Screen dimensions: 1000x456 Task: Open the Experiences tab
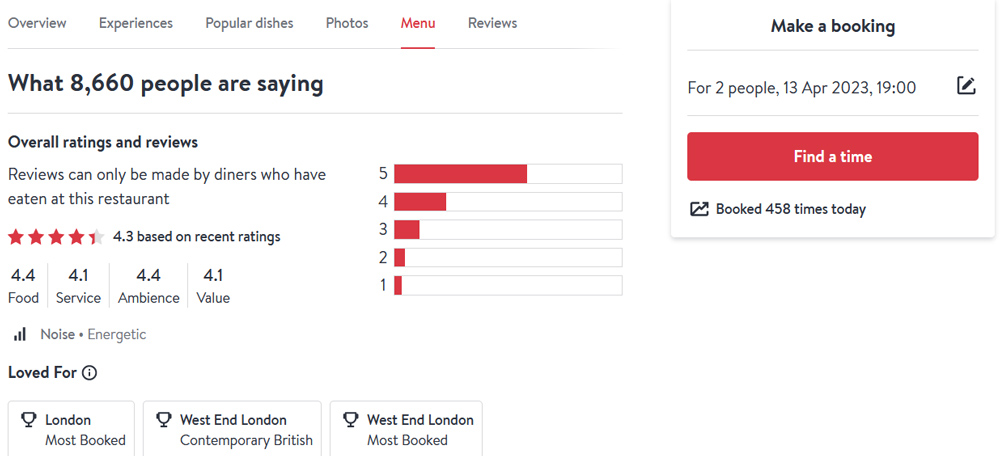coord(136,23)
